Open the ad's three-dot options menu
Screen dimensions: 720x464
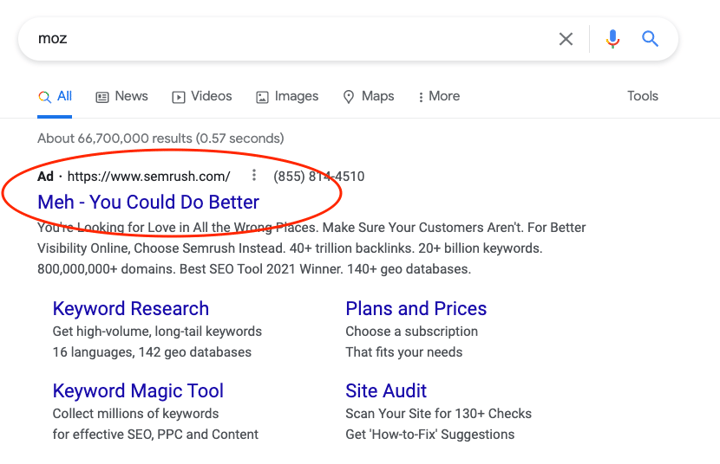[x=254, y=175]
